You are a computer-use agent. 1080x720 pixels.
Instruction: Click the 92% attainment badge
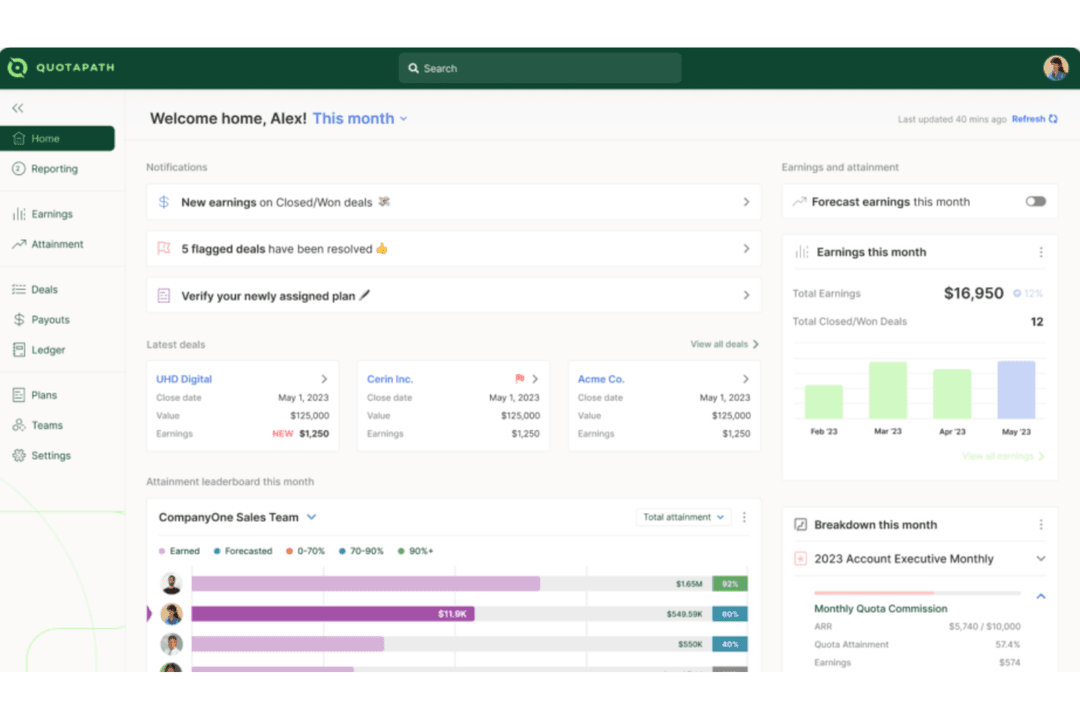730,584
